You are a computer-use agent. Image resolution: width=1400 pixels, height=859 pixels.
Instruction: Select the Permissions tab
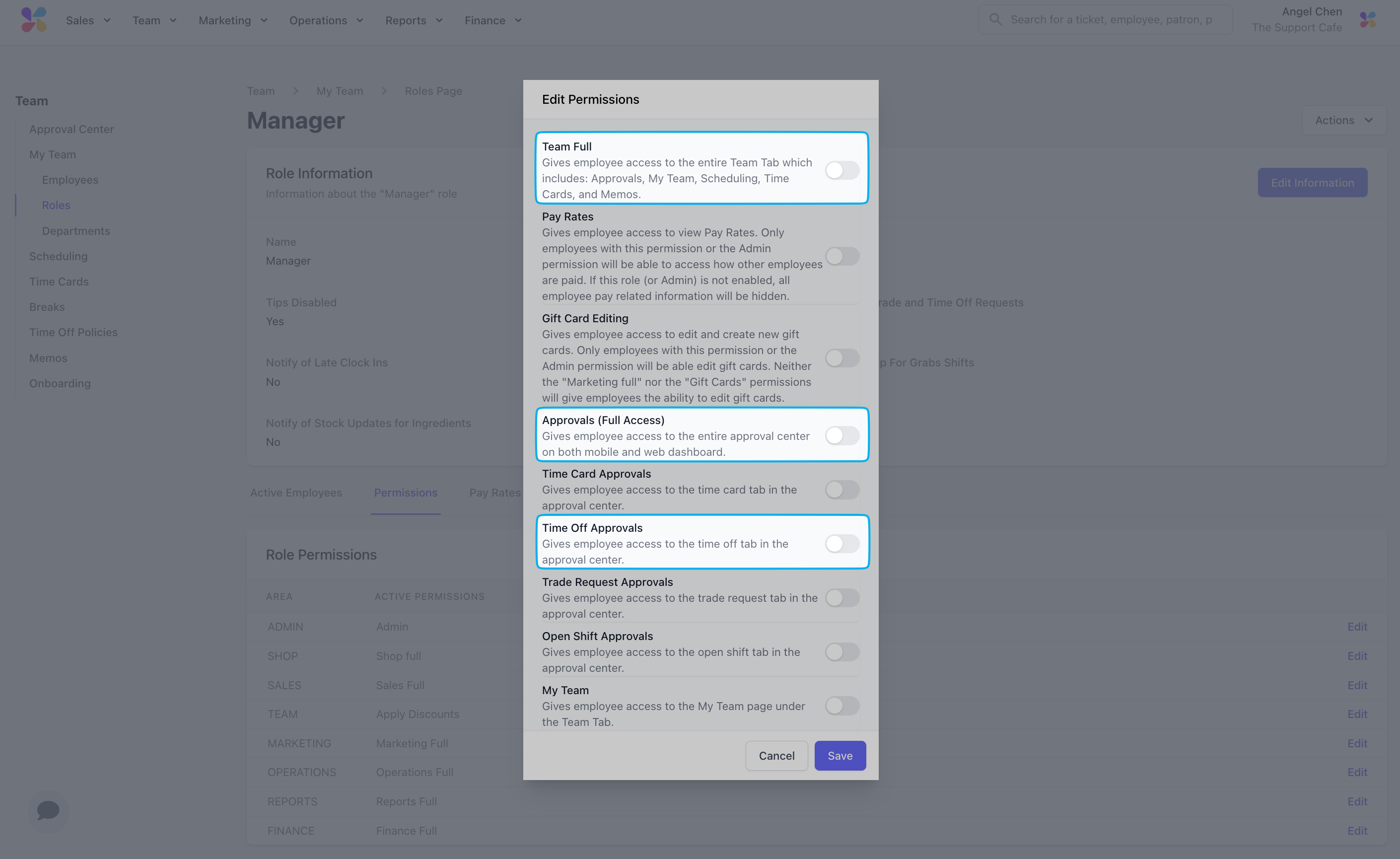[x=406, y=493]
